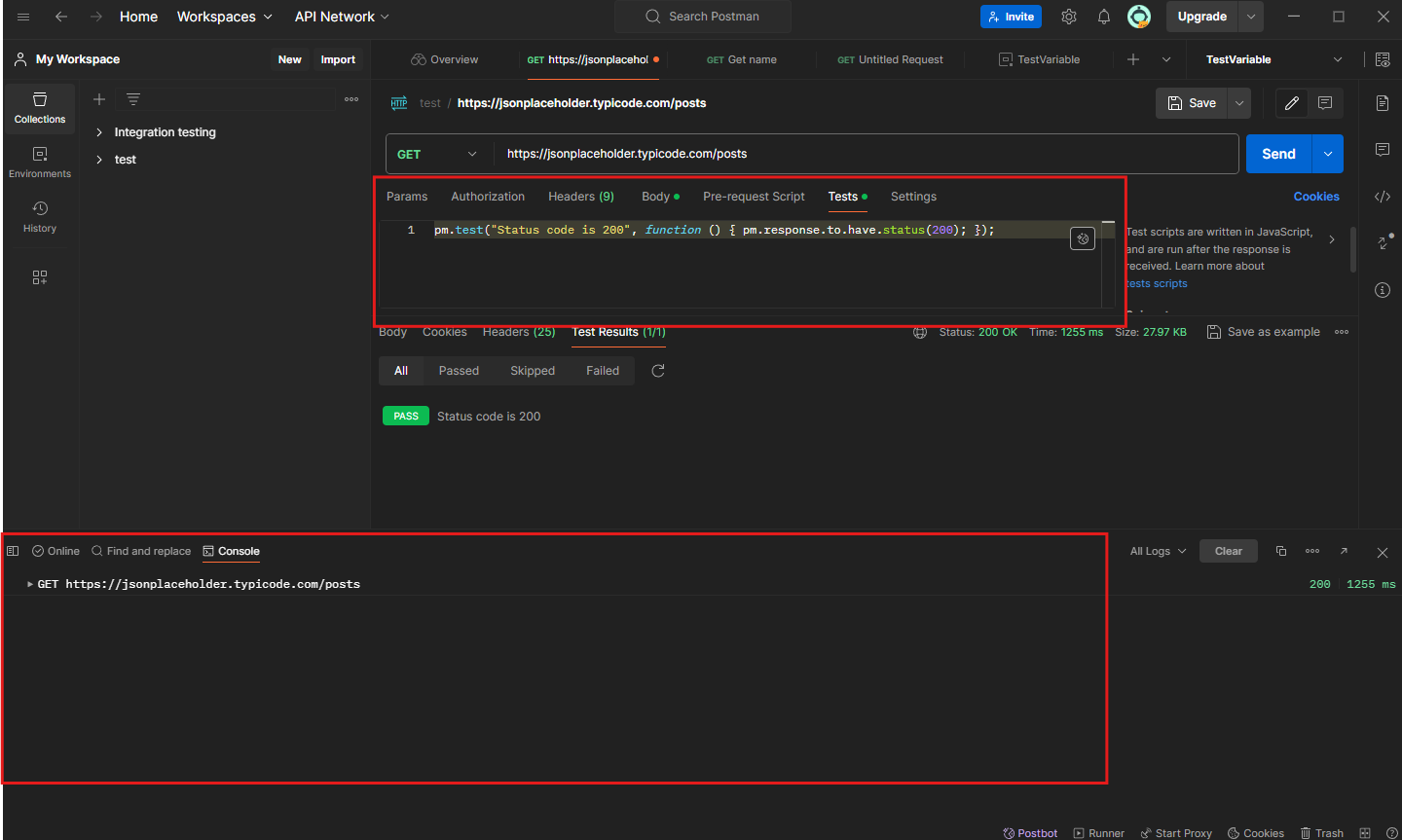Screen dimensions: 1402x840
Task: Open the documentation icon in right sidebar
Action: pyautogui.click(x=1383, y=103)
